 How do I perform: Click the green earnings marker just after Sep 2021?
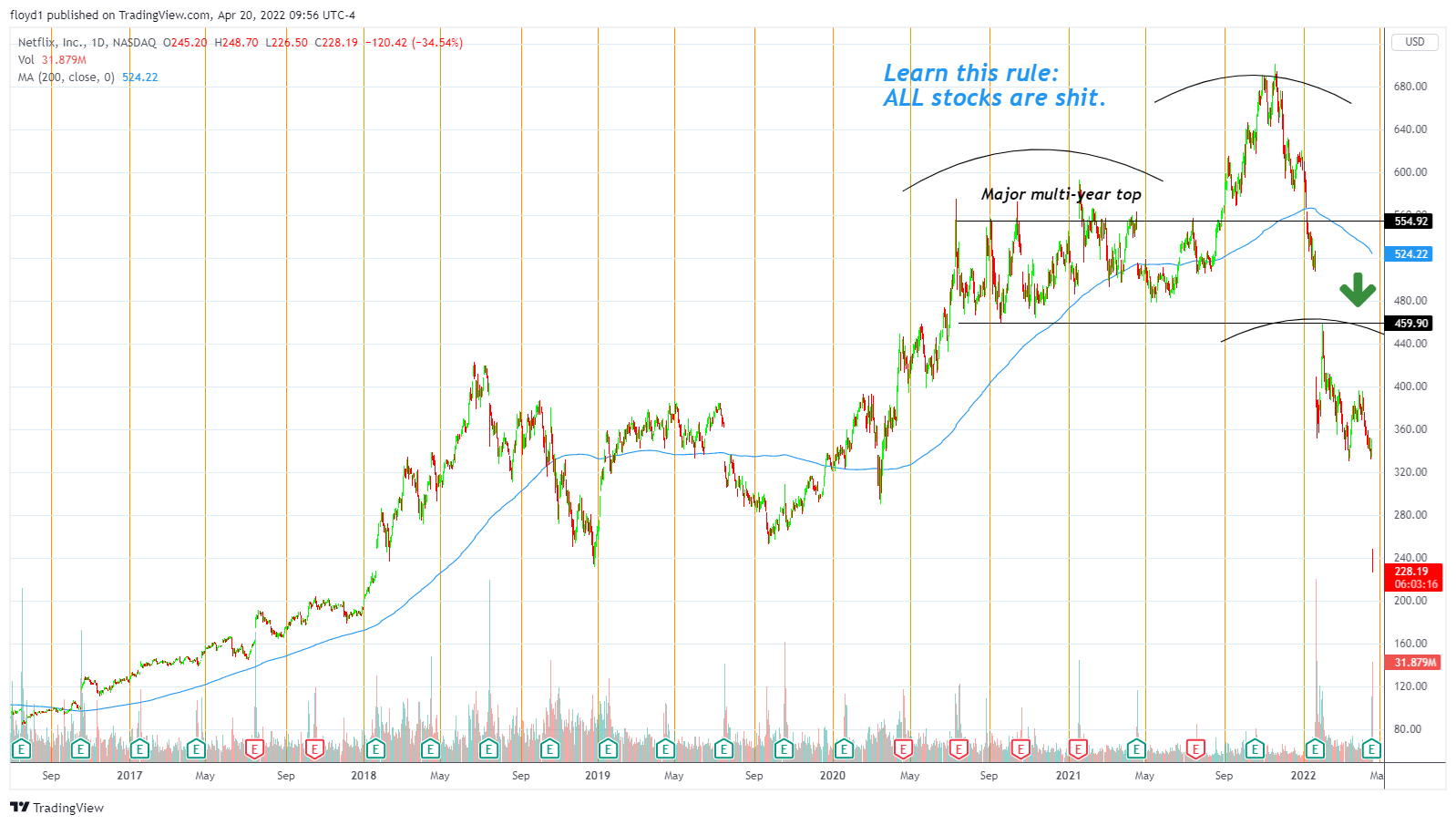pos(1255,749)
